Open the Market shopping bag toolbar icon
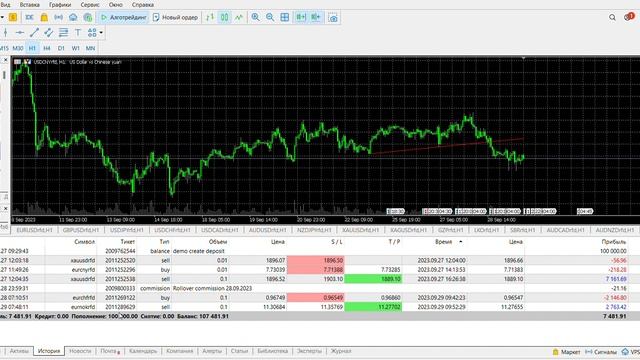The image size is (640, 360). (44, 17)
